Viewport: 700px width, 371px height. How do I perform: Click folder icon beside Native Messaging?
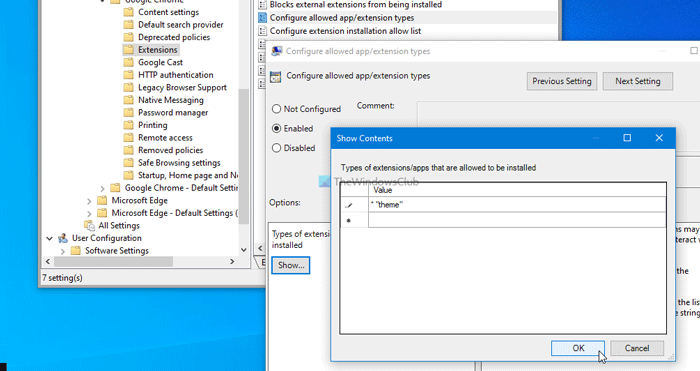click(129, 100)
